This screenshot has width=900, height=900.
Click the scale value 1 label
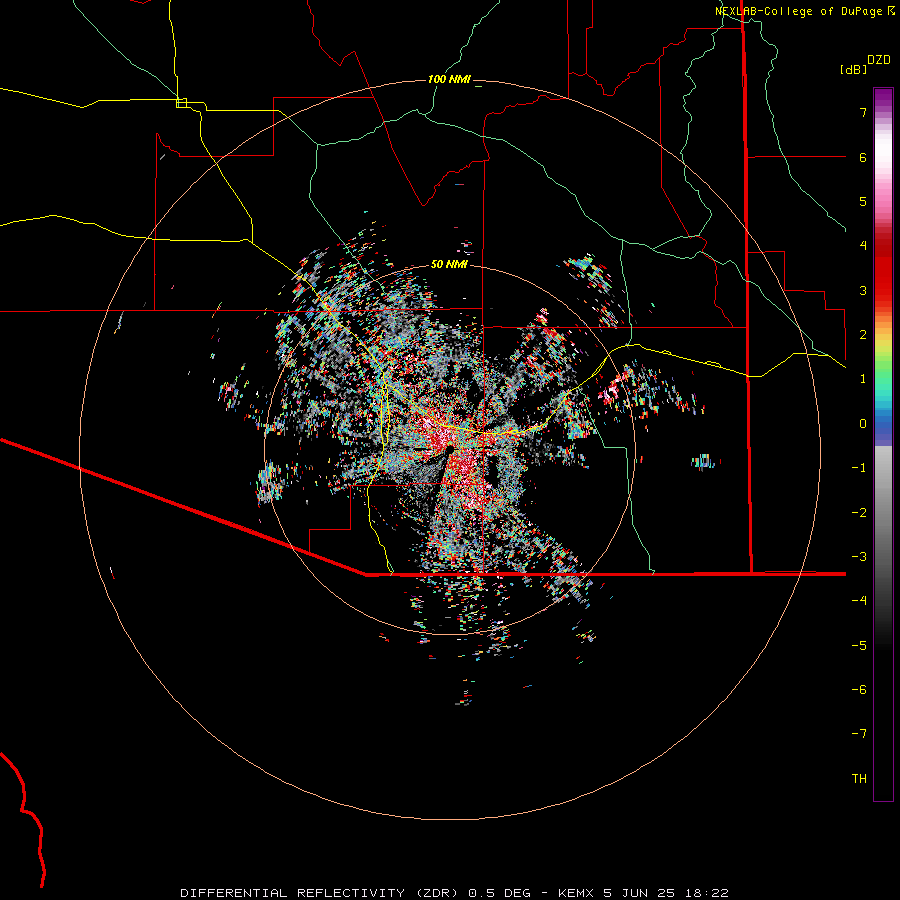pos(863,379)
